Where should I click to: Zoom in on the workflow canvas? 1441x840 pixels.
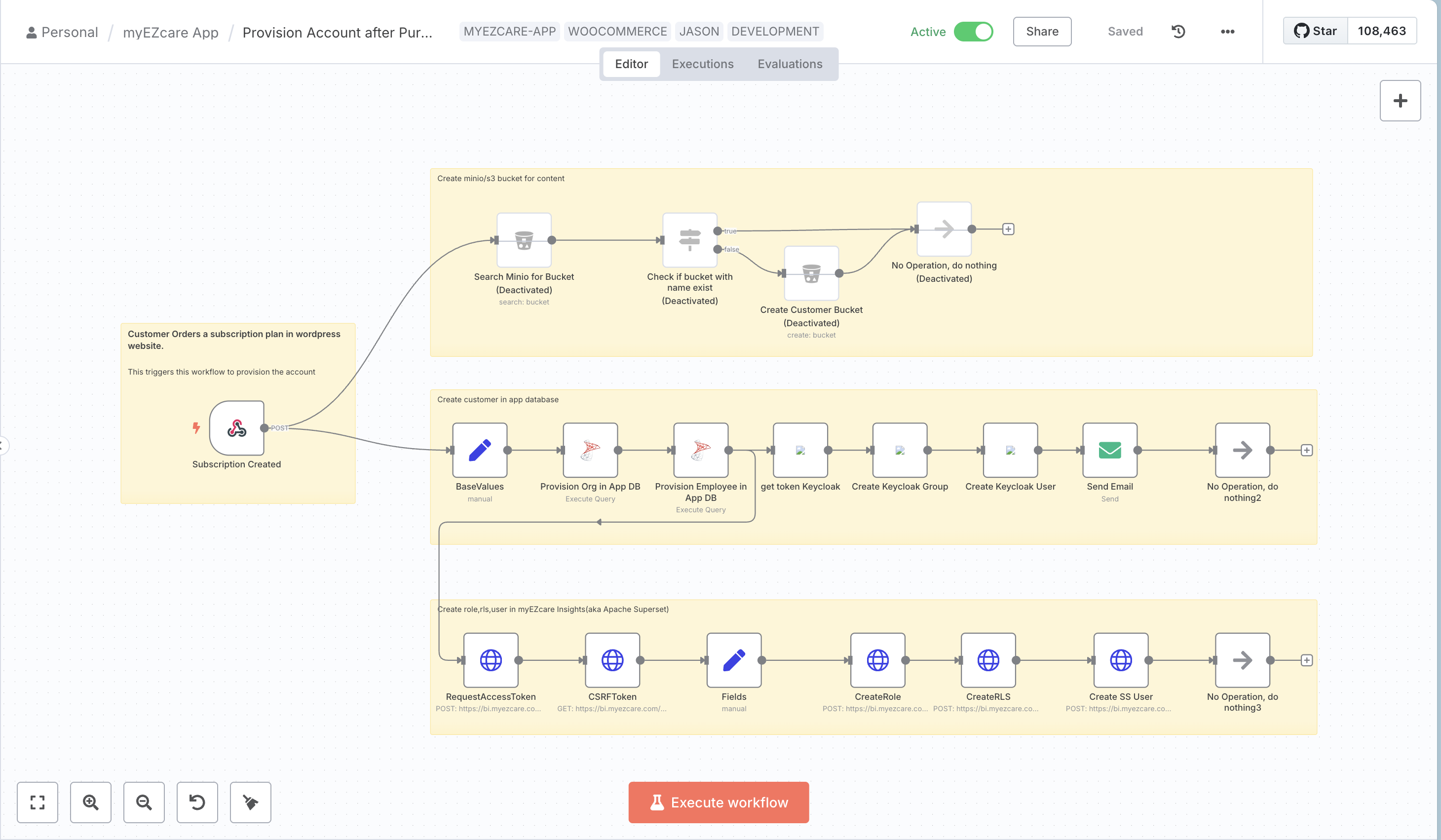[x=90, y=802]
